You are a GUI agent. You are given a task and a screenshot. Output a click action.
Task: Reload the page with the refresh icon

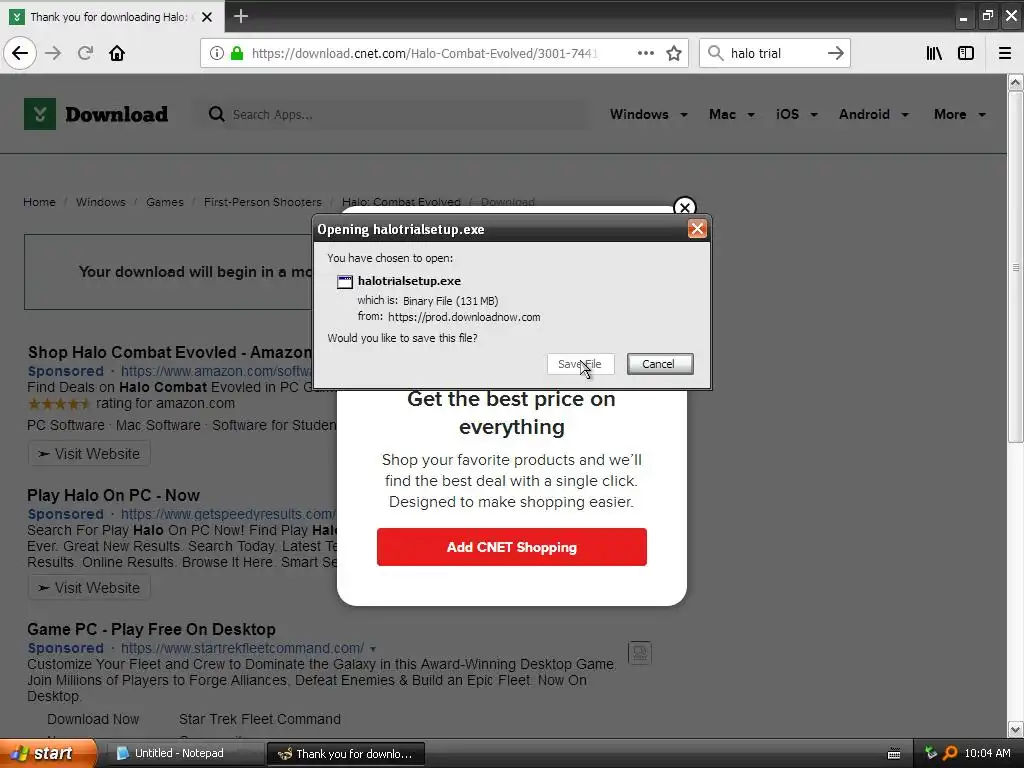(x=86, y=53)
